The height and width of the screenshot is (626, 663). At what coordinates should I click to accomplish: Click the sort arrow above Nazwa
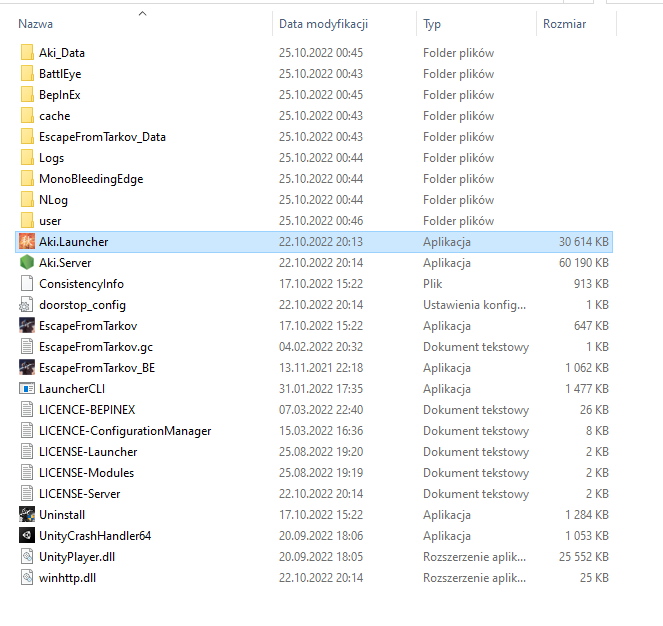click(x=142, y=14)
